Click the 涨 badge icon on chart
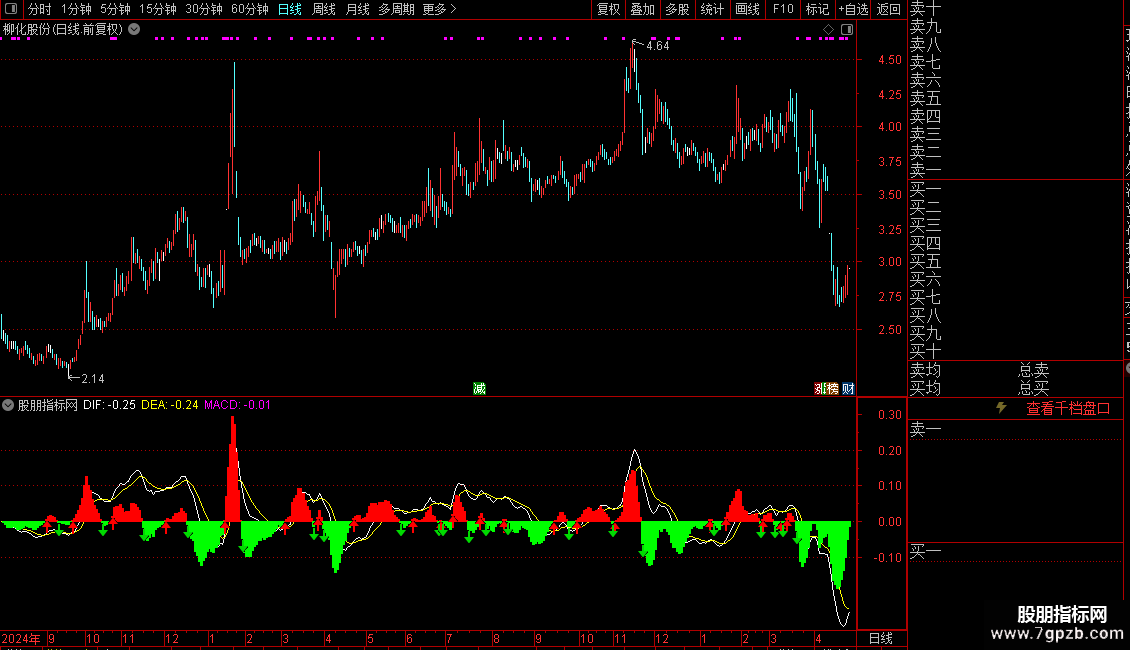This screenshot has width=1130, height=650. point(820,388)
